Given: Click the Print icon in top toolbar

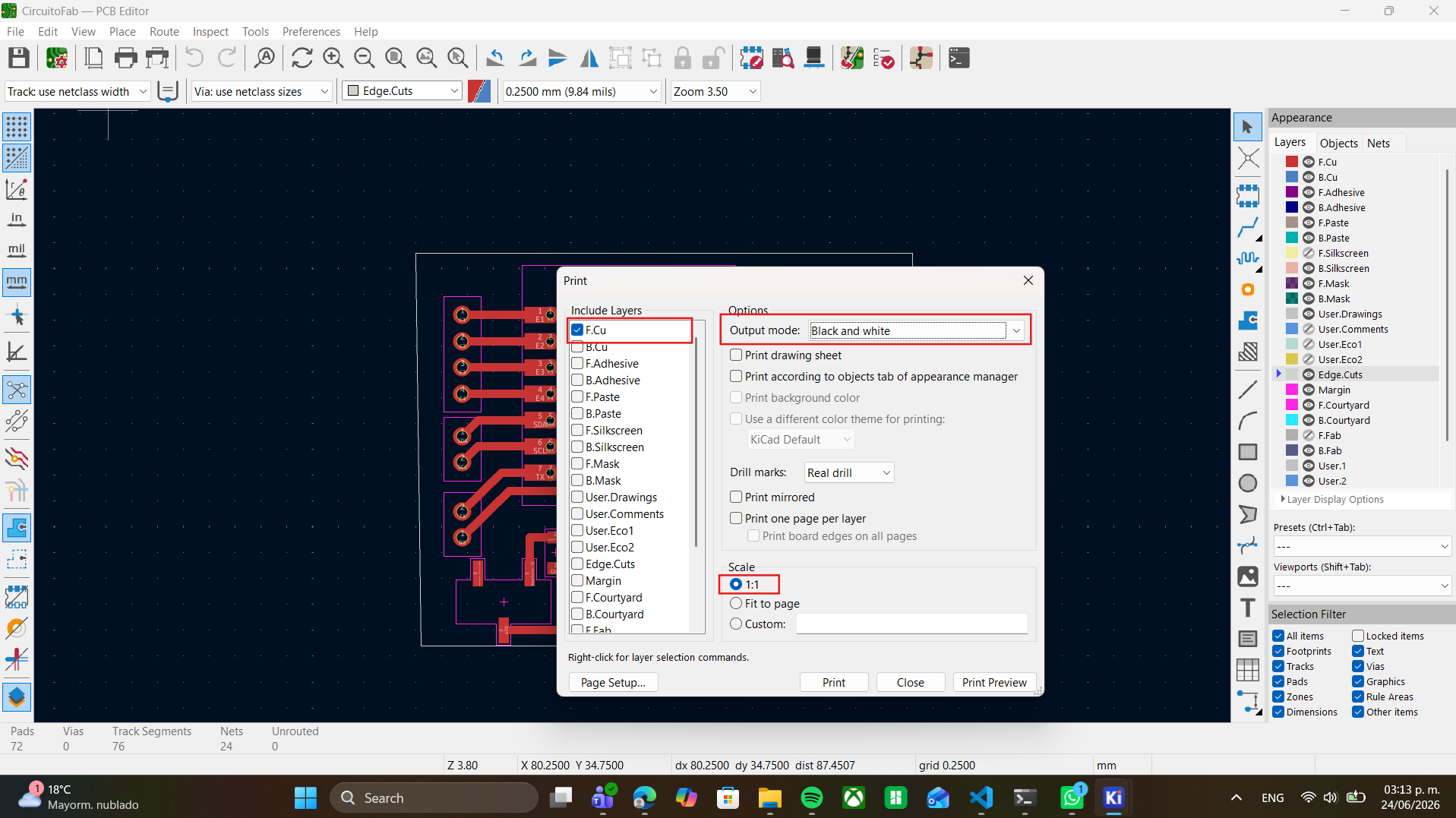Looking at the screenshot, I should coord(125,58).
